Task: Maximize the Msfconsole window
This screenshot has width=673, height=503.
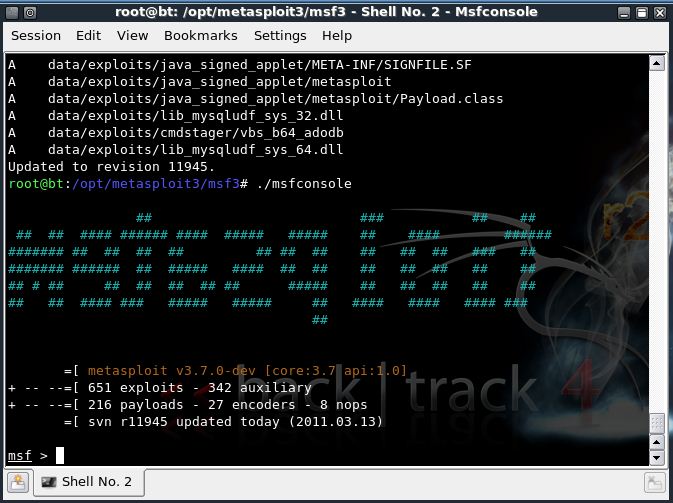Action: 642,13
